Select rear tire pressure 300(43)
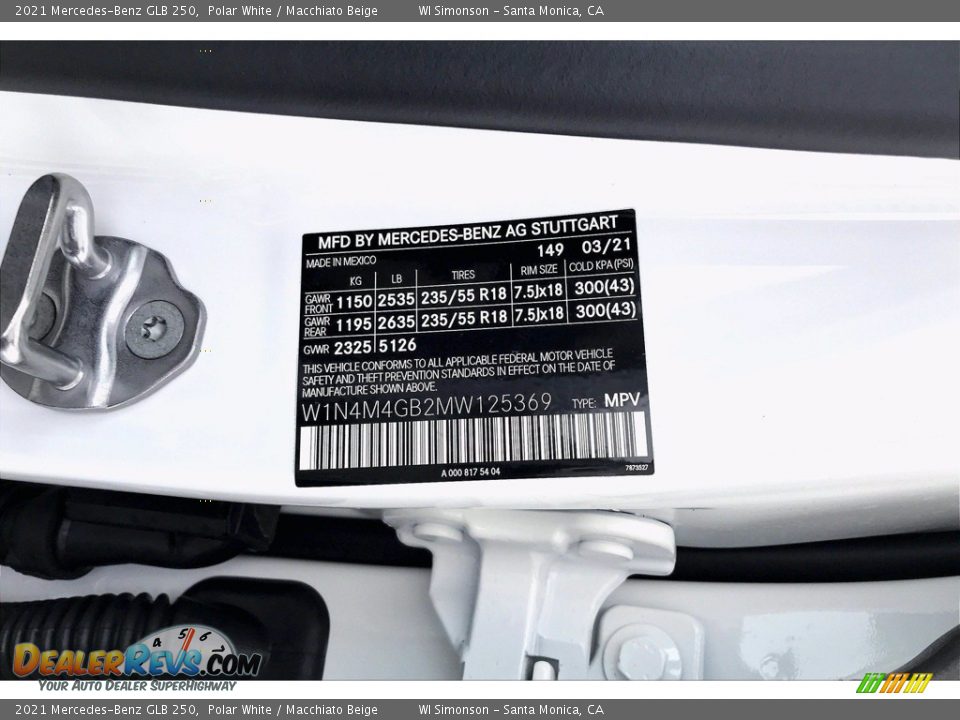 coord(605,310)
